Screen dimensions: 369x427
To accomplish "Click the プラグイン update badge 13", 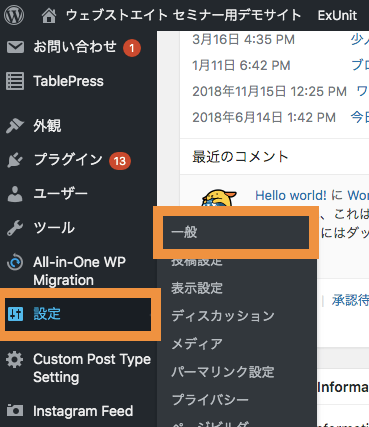I will coord(120,161).
